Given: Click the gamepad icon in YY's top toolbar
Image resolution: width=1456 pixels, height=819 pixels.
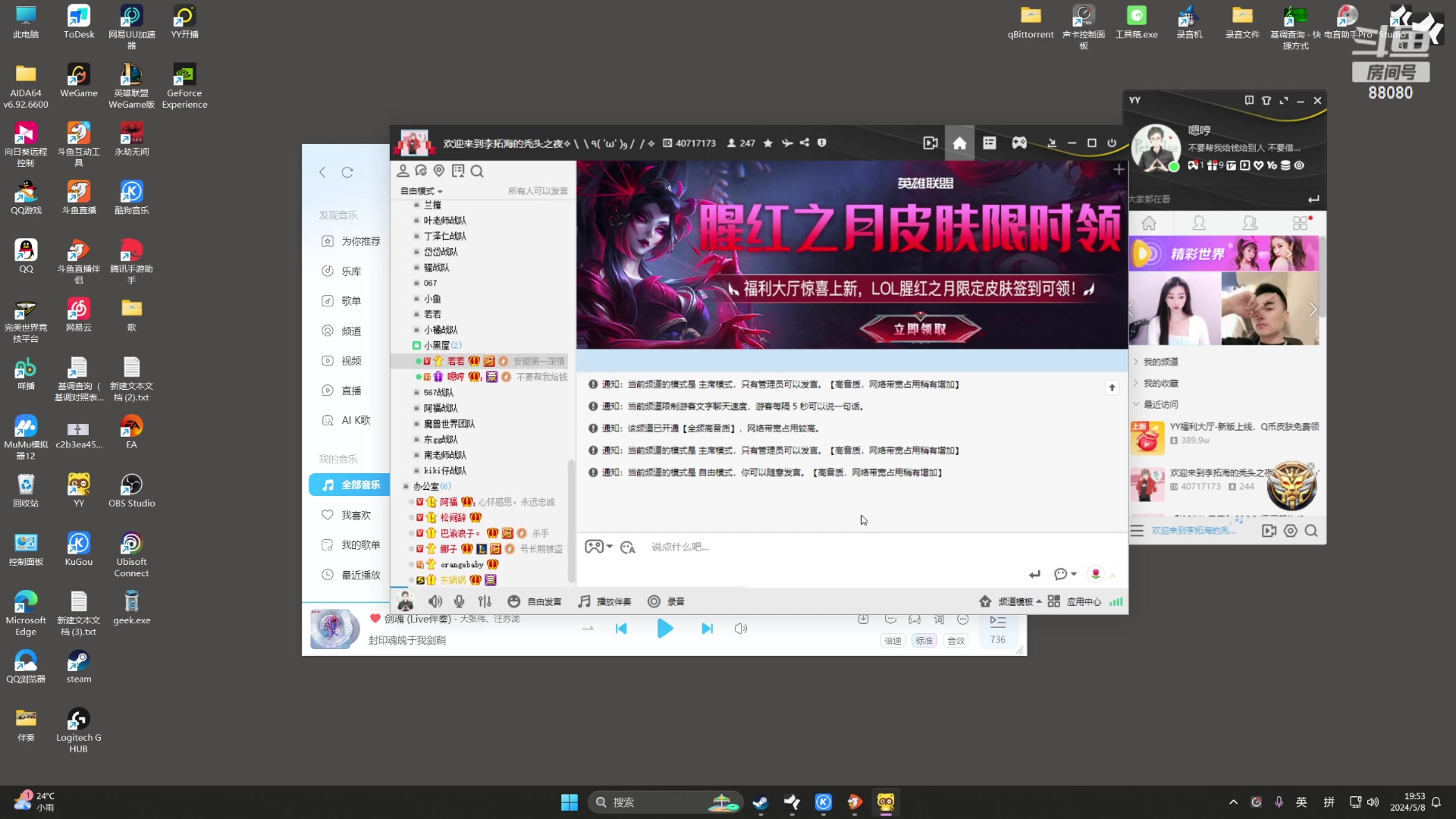Looking at the screenshot, I should (x=1019, y=142).
